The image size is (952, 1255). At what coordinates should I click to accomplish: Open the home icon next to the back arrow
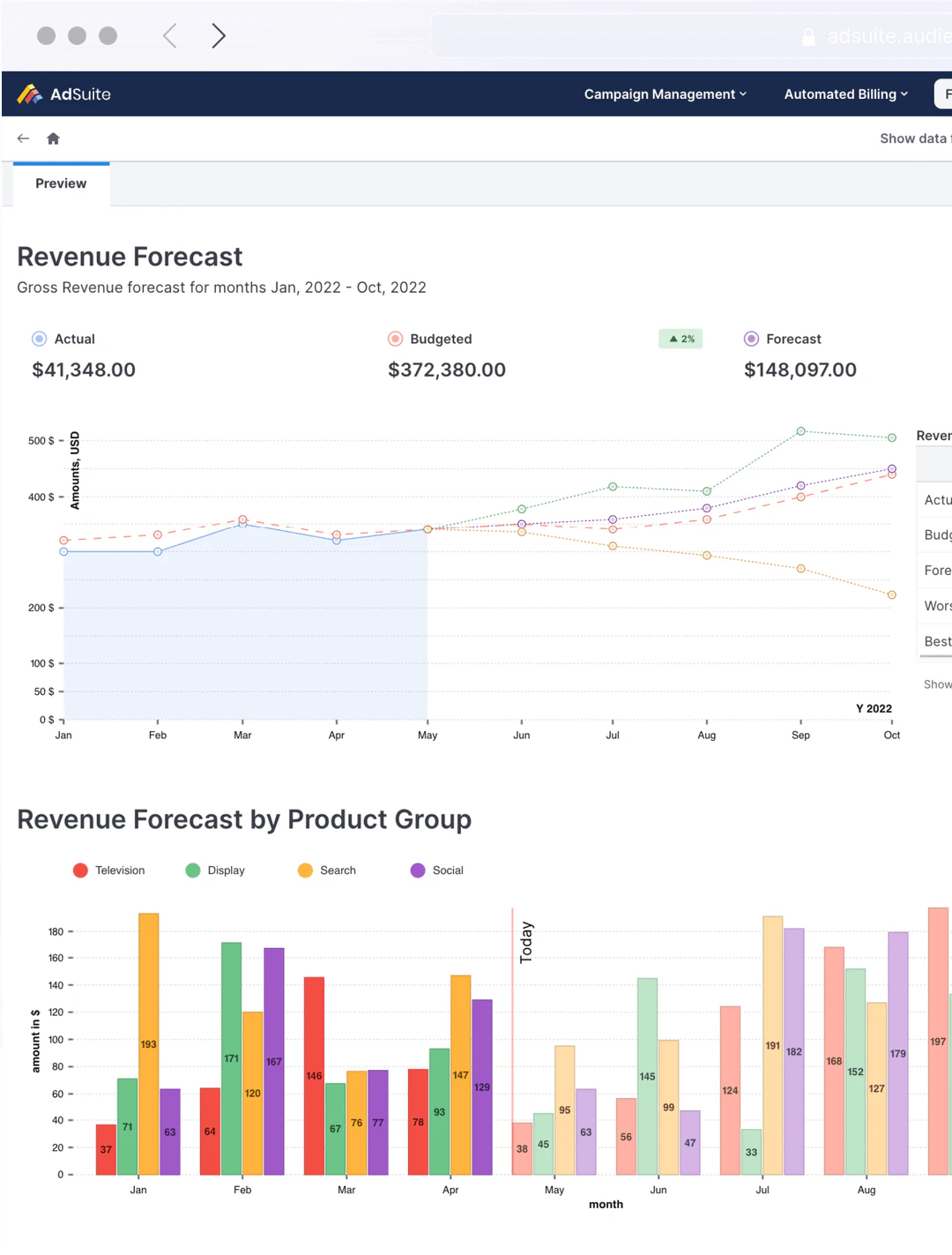[x=52, y=138]
